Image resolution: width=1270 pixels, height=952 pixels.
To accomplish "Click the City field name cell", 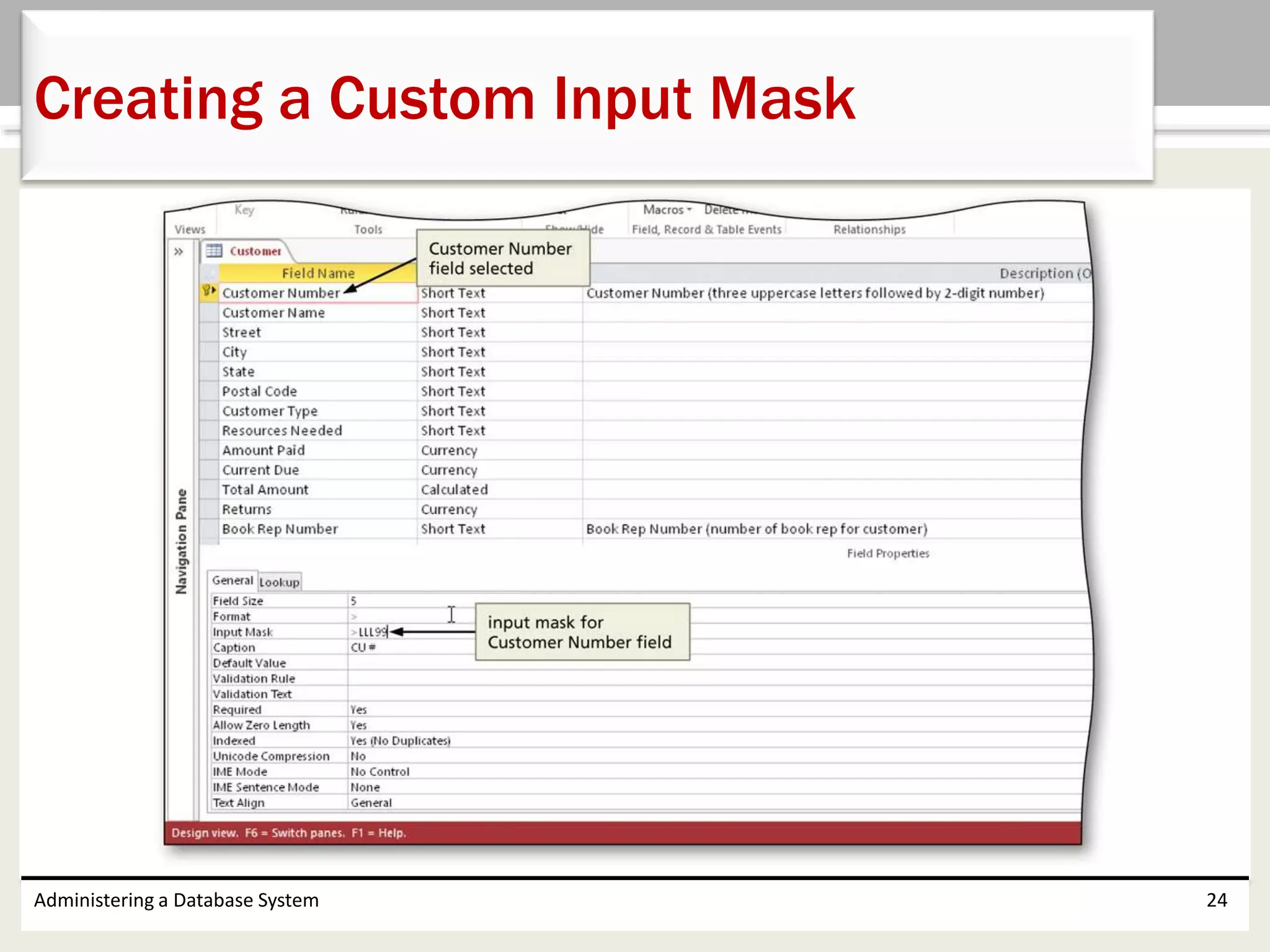I will point(318,352).
